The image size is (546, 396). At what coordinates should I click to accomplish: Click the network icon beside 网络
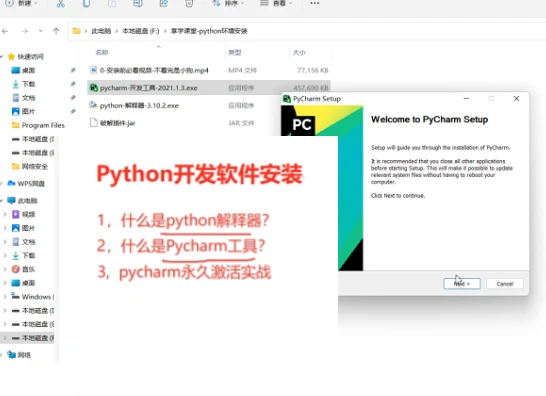(x=11, y=355)
